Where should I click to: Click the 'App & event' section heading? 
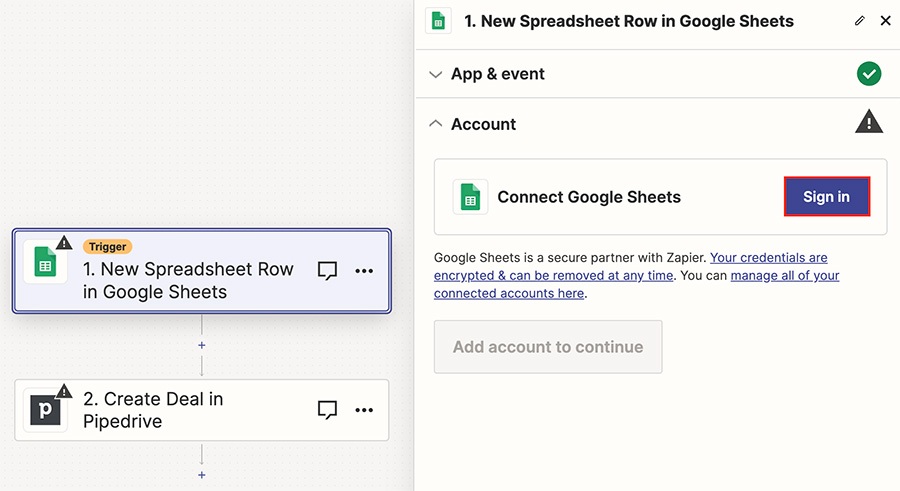click(498, 74)
